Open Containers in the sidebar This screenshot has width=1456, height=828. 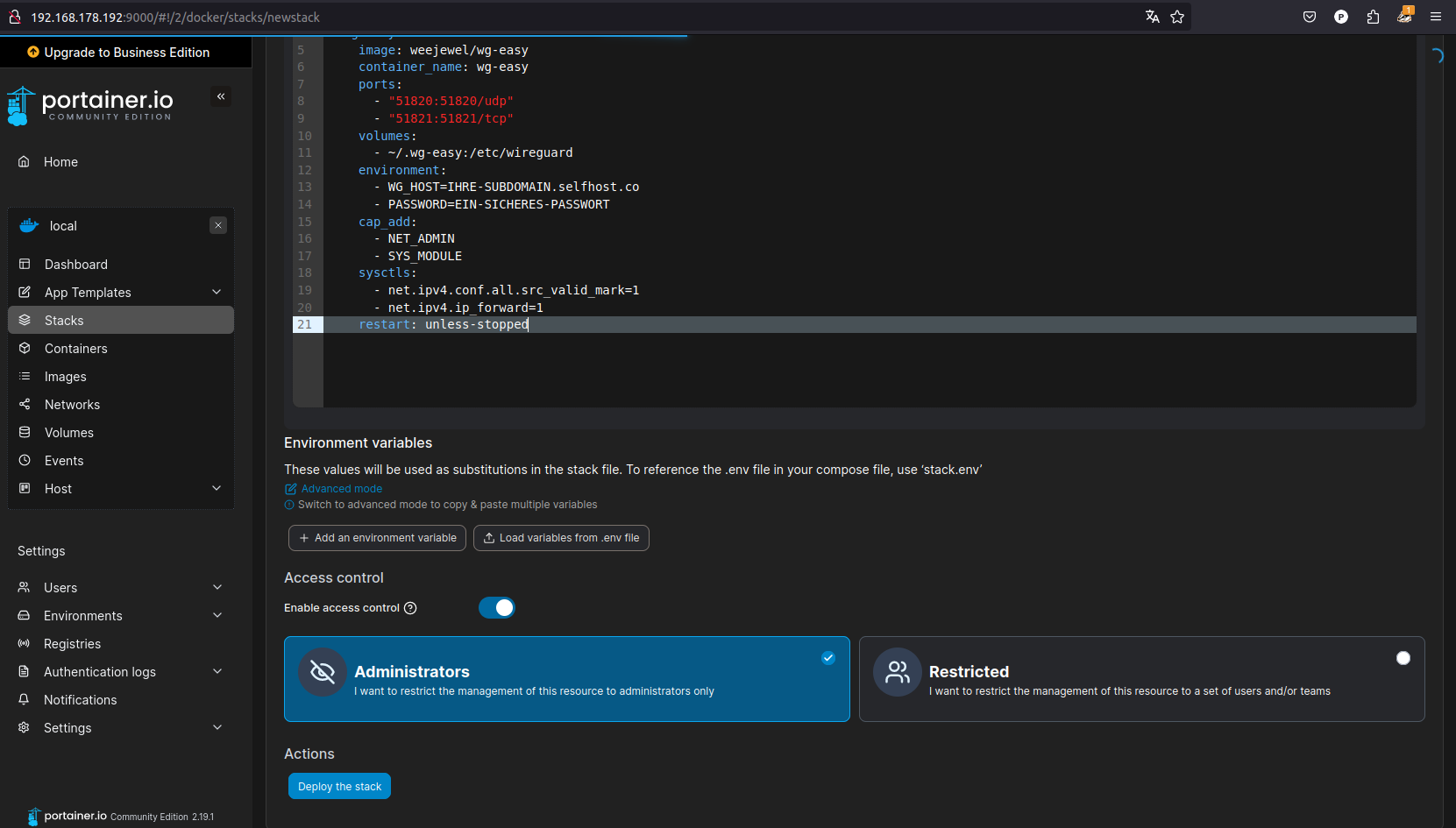[76, 349]
